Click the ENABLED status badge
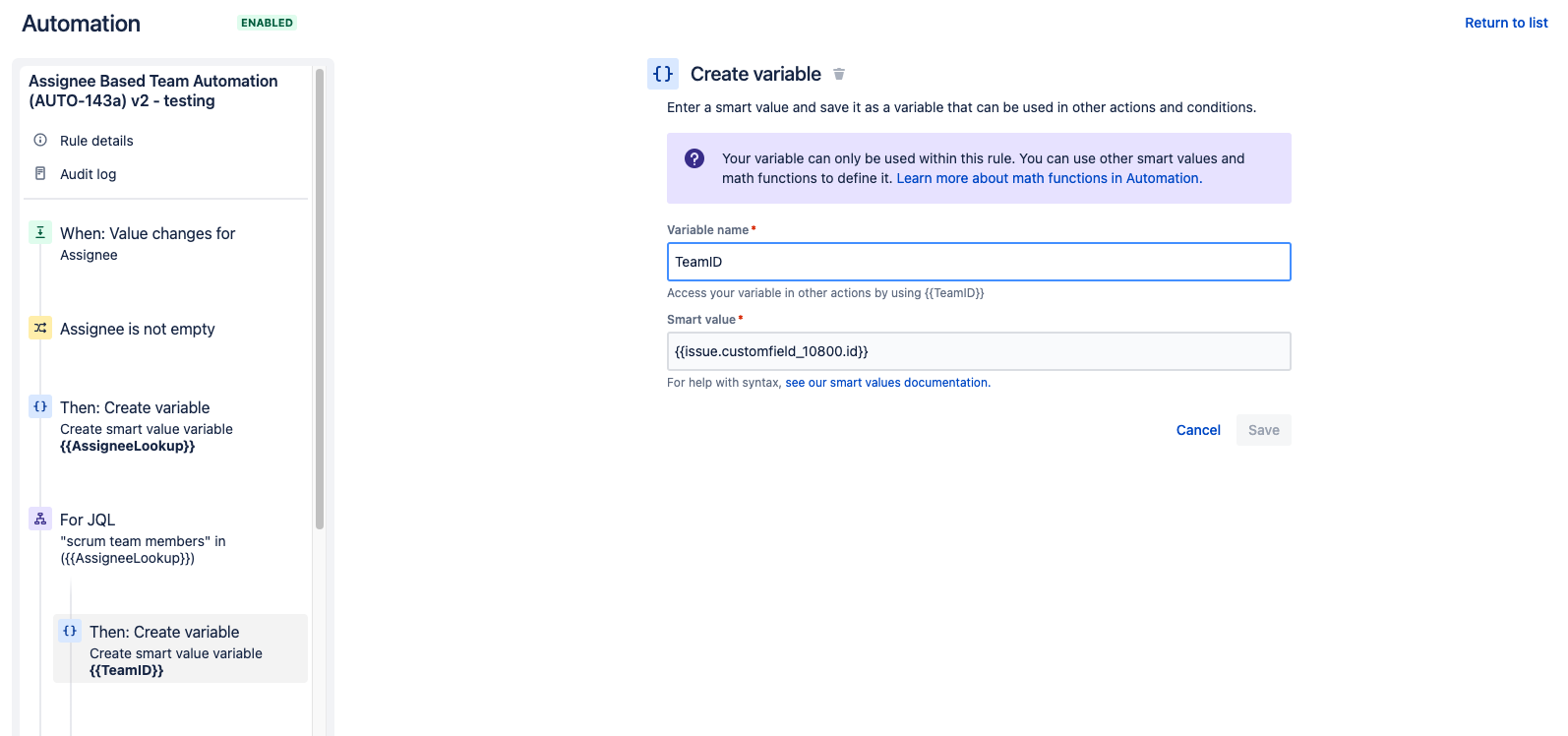 [267, 23]
